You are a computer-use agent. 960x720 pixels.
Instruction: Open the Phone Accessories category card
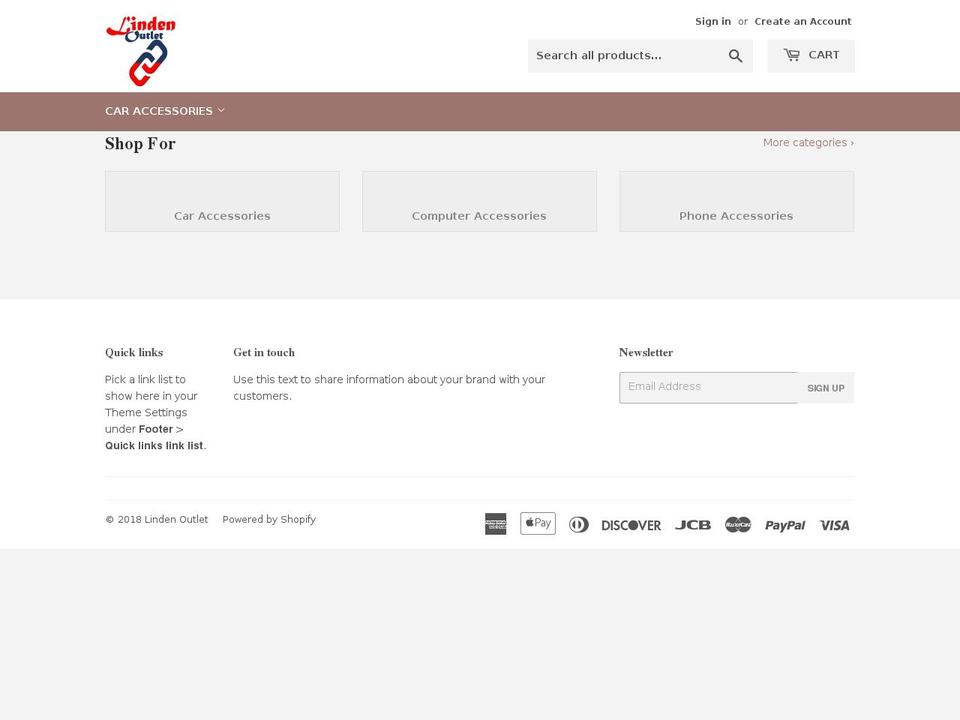tap(737, 201)
